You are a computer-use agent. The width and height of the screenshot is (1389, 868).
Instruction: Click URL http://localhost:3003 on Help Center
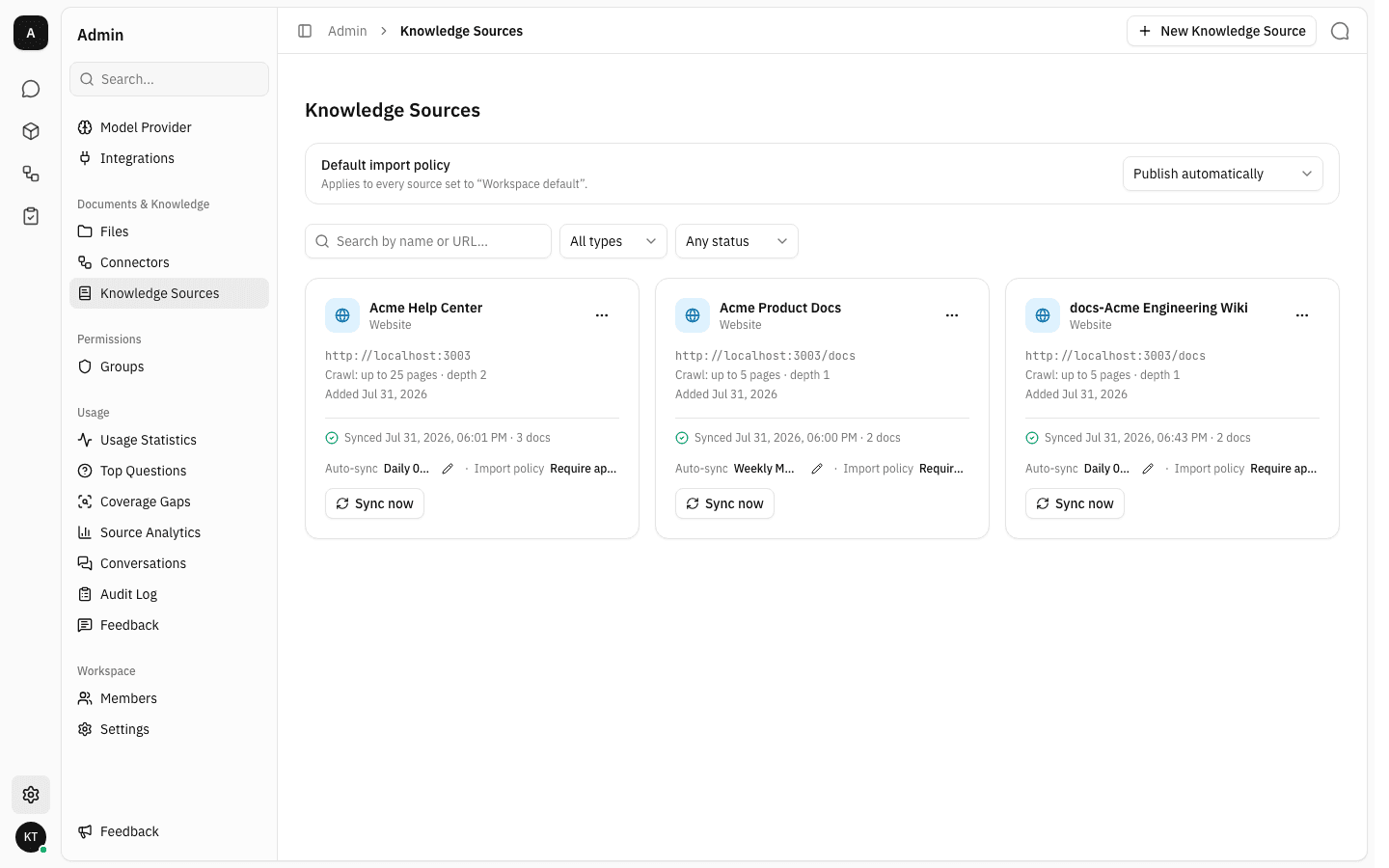397,356
